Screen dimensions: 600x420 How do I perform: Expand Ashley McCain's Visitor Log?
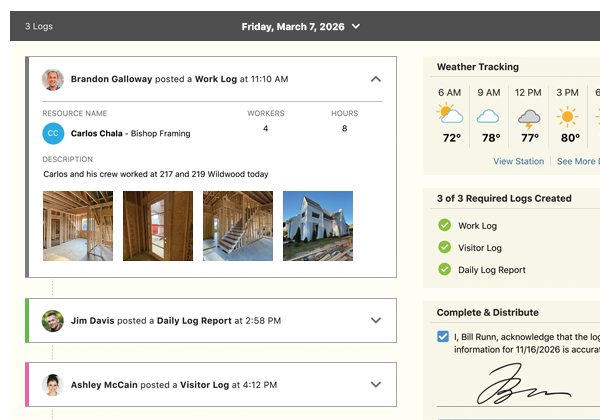click(376, 384)
